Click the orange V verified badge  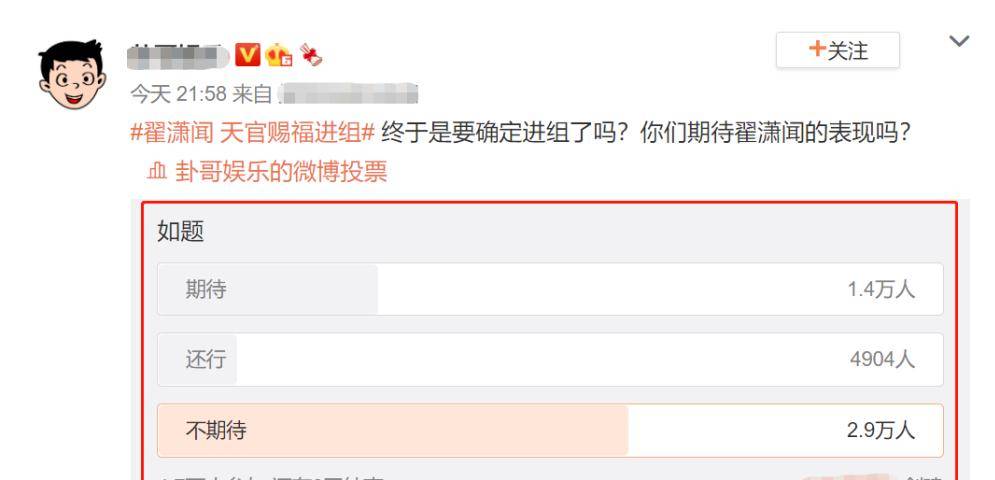(x=247, y=55)
